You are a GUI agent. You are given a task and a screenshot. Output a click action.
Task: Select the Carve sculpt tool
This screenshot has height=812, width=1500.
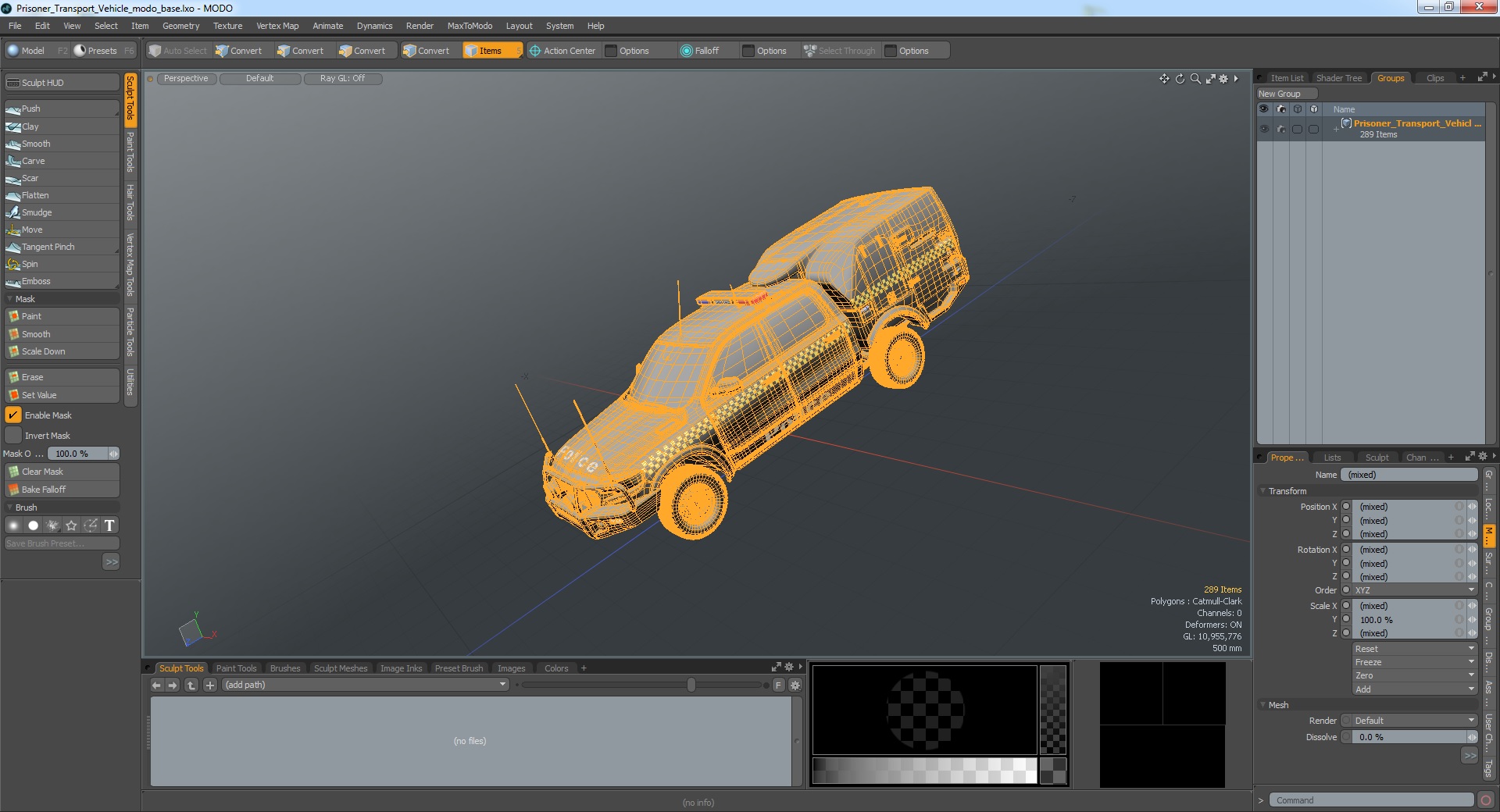click(x=62, y=161)
